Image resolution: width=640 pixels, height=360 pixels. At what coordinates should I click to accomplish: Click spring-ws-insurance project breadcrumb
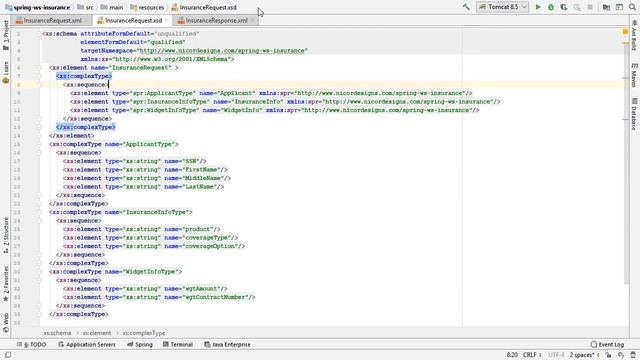(x=38, y=7)
